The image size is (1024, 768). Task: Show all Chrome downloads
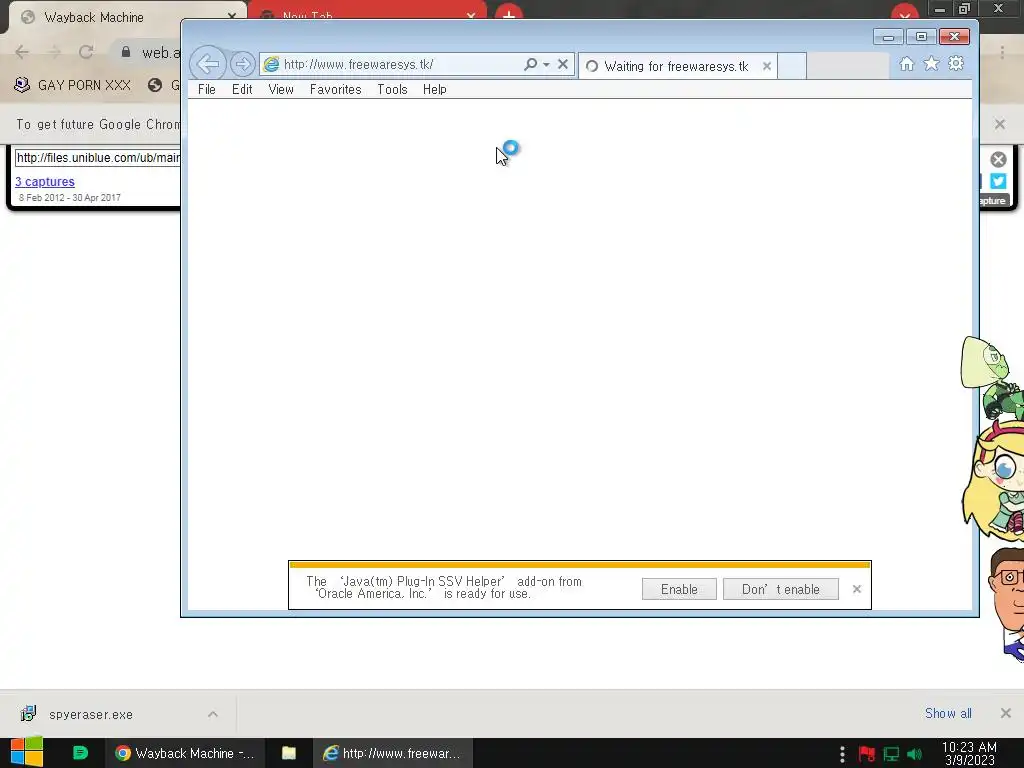[x=948, y=713]
